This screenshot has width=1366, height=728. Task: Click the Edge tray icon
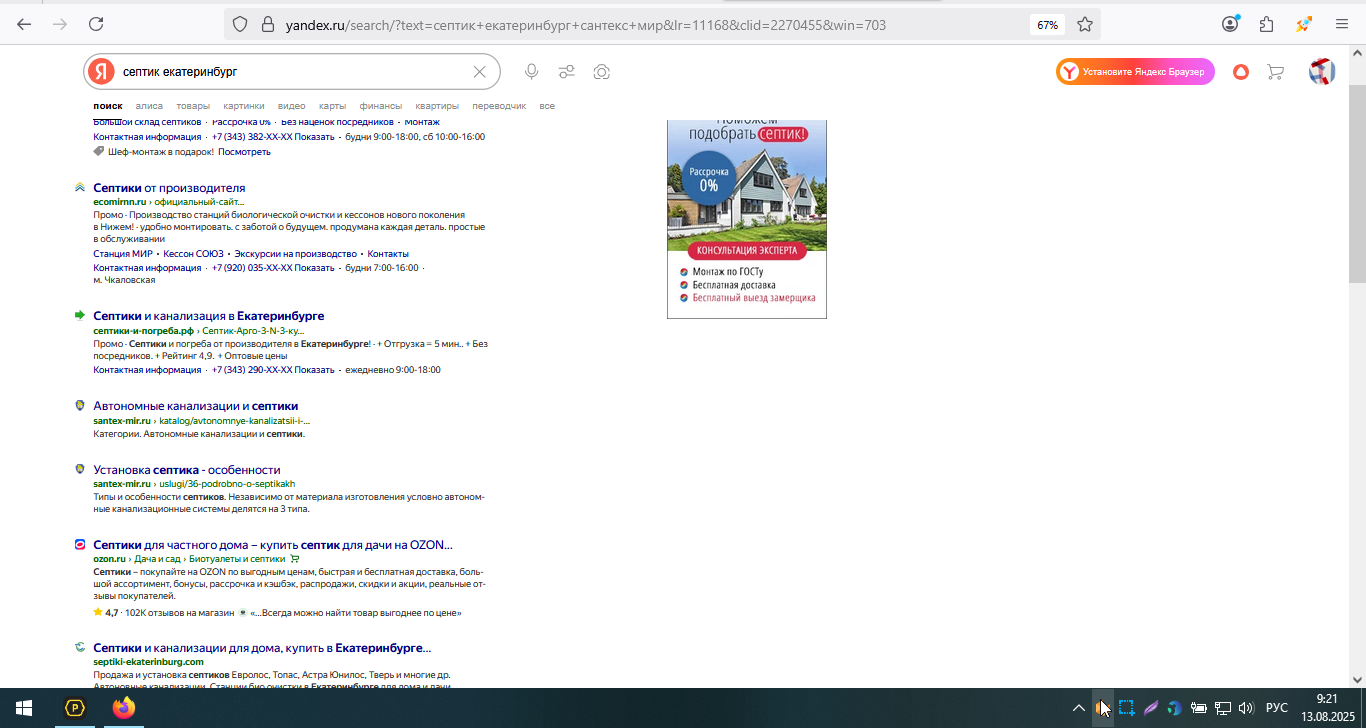[1174, 708]
